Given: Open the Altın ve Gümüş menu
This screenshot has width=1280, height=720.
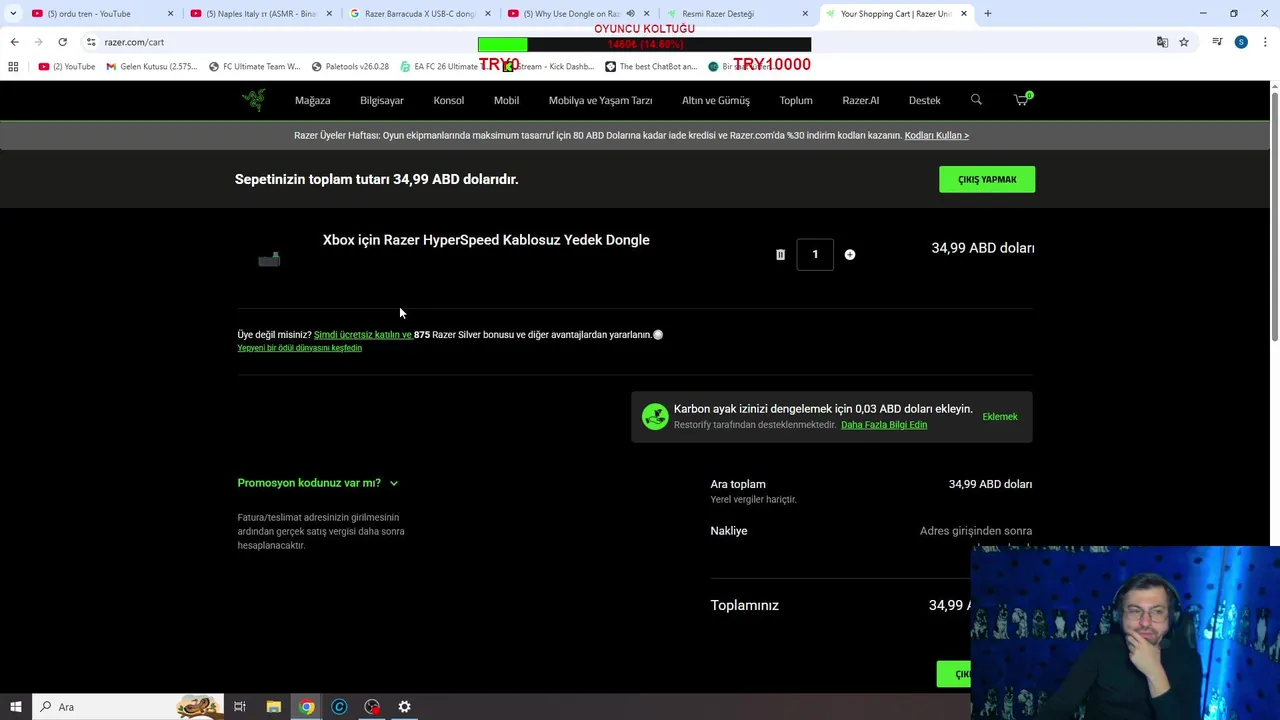Looking at the screenshot, I should 716,100.
